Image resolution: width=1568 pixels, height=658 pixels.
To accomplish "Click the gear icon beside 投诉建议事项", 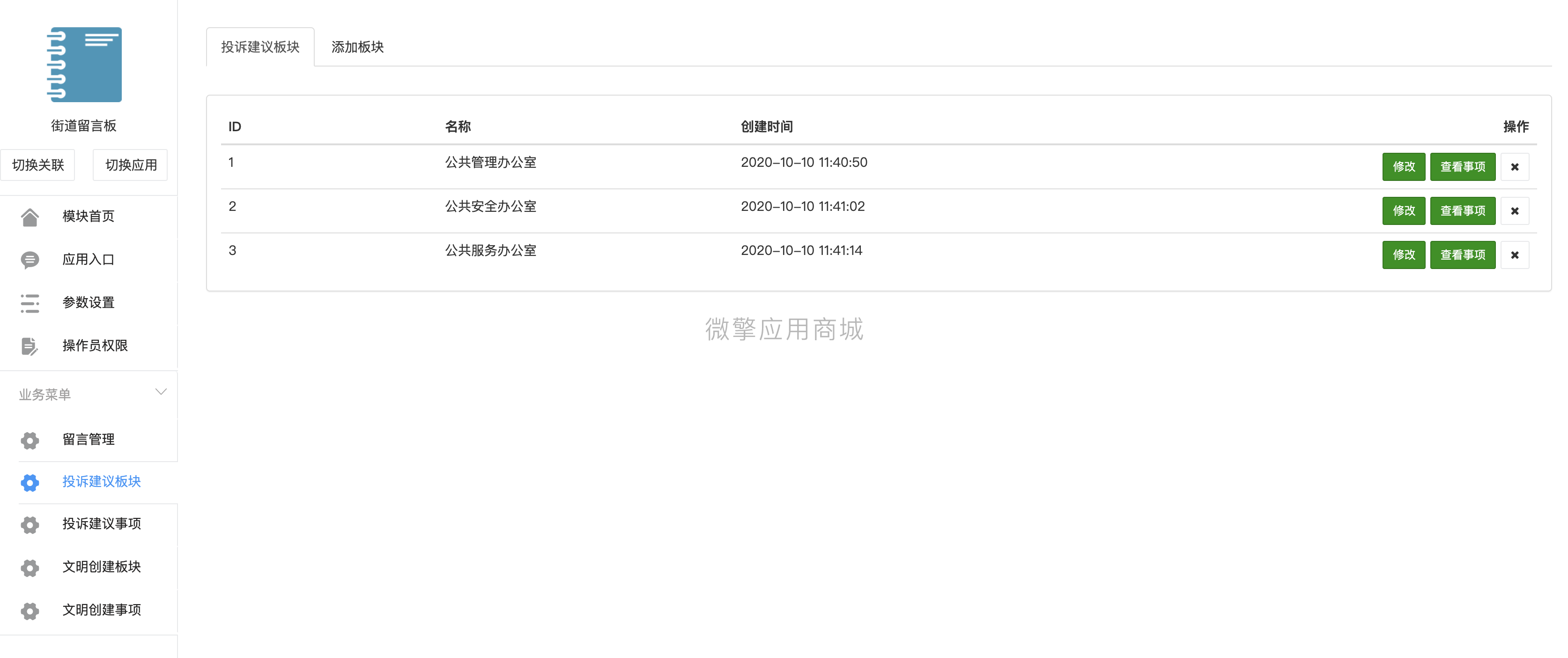I will [30, 524].
